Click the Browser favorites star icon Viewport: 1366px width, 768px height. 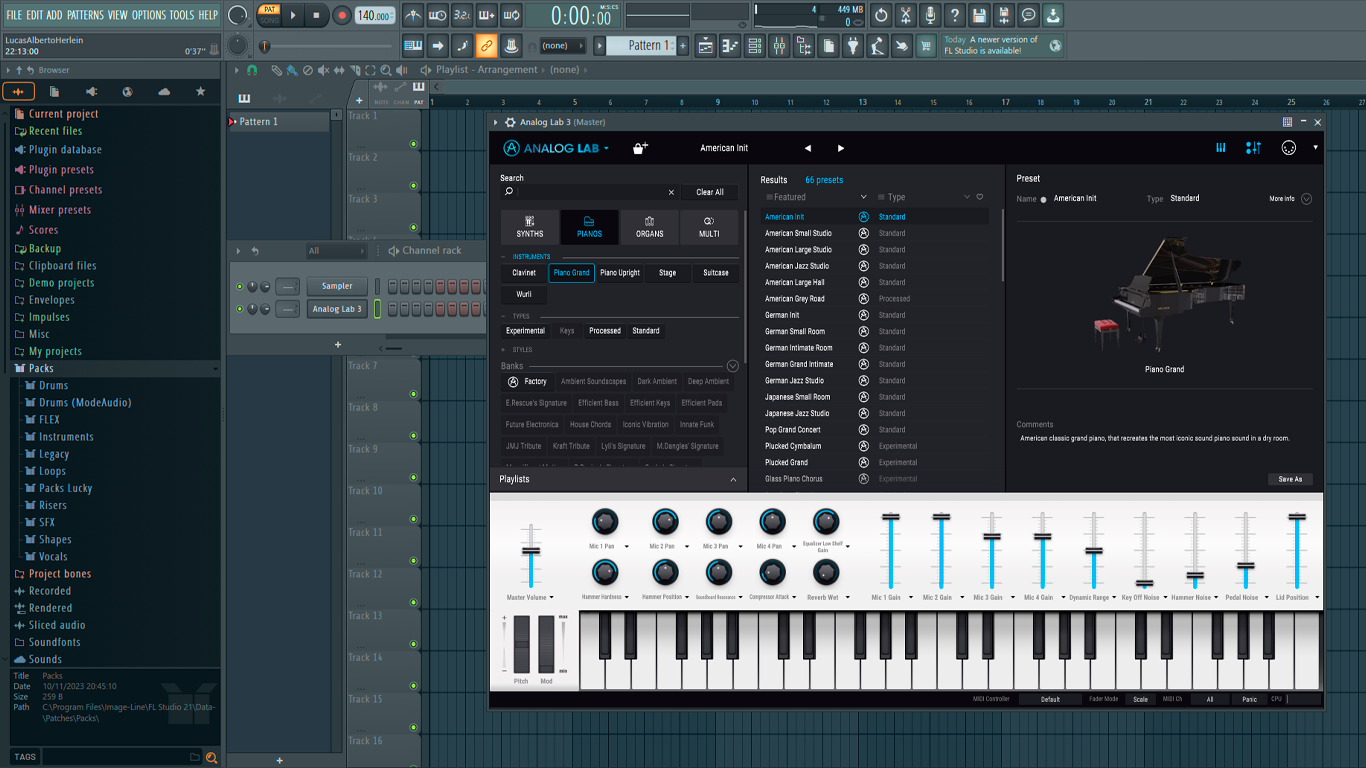(x=200, y=92)
